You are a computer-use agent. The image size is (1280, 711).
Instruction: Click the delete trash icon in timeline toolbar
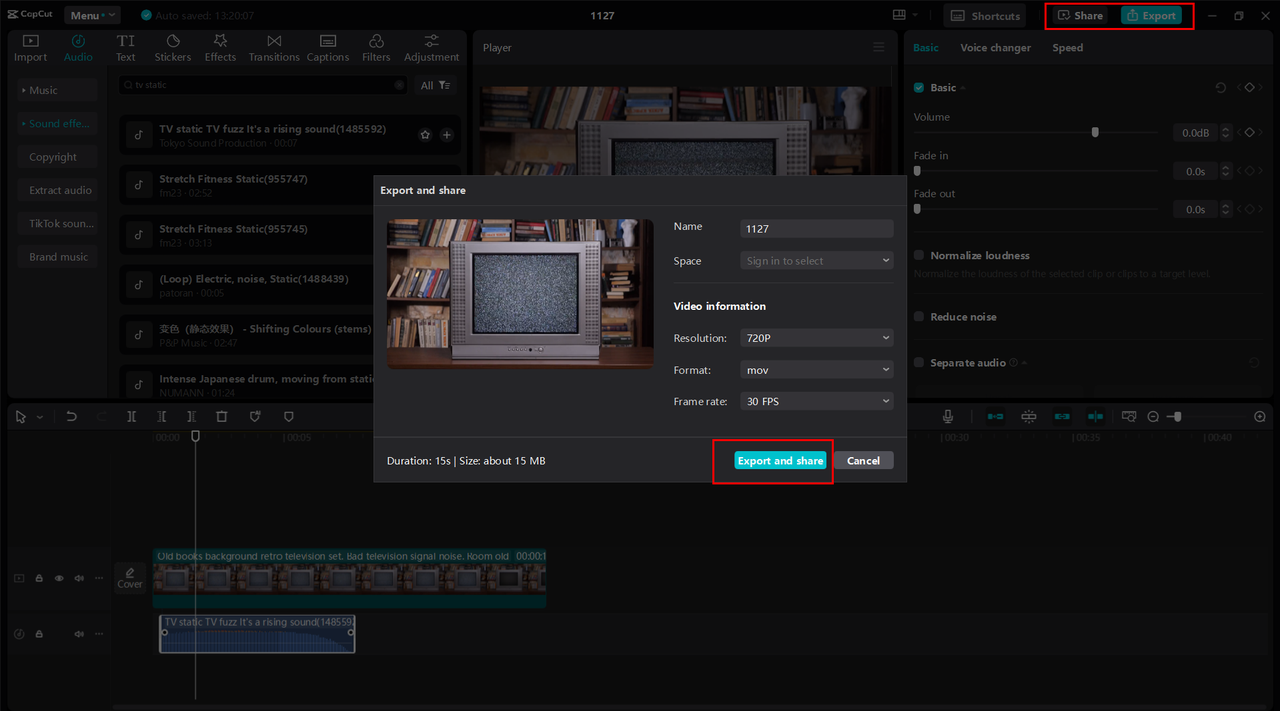point(222,416)
